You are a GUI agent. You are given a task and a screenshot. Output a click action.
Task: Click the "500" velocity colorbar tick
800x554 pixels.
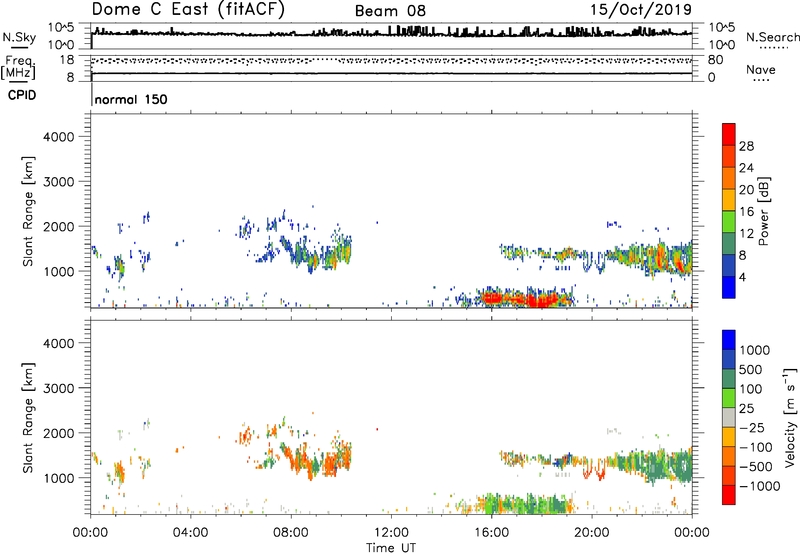pos(751,370)
